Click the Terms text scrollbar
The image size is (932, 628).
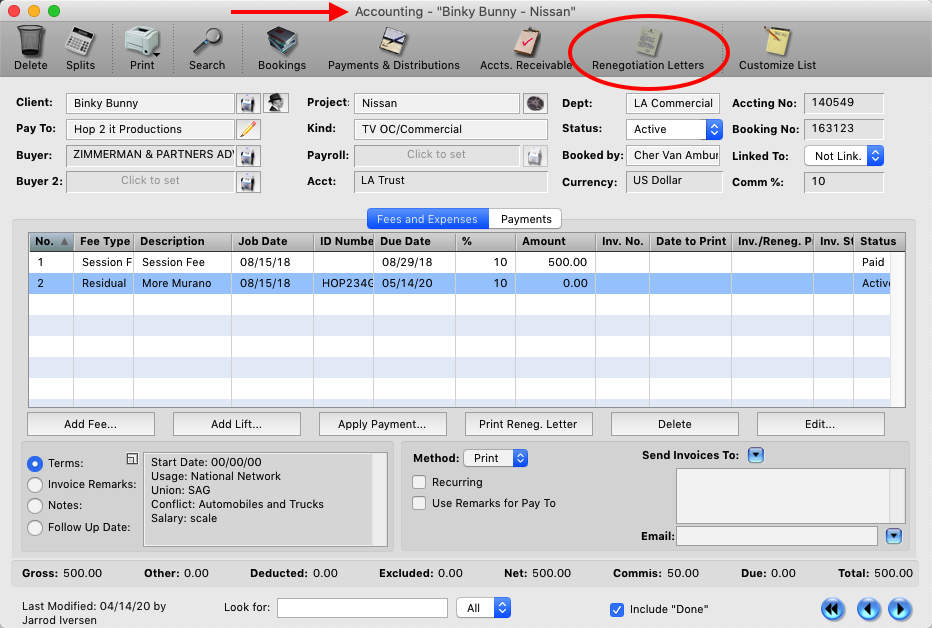pyautogui.click(x=379, y=499)
